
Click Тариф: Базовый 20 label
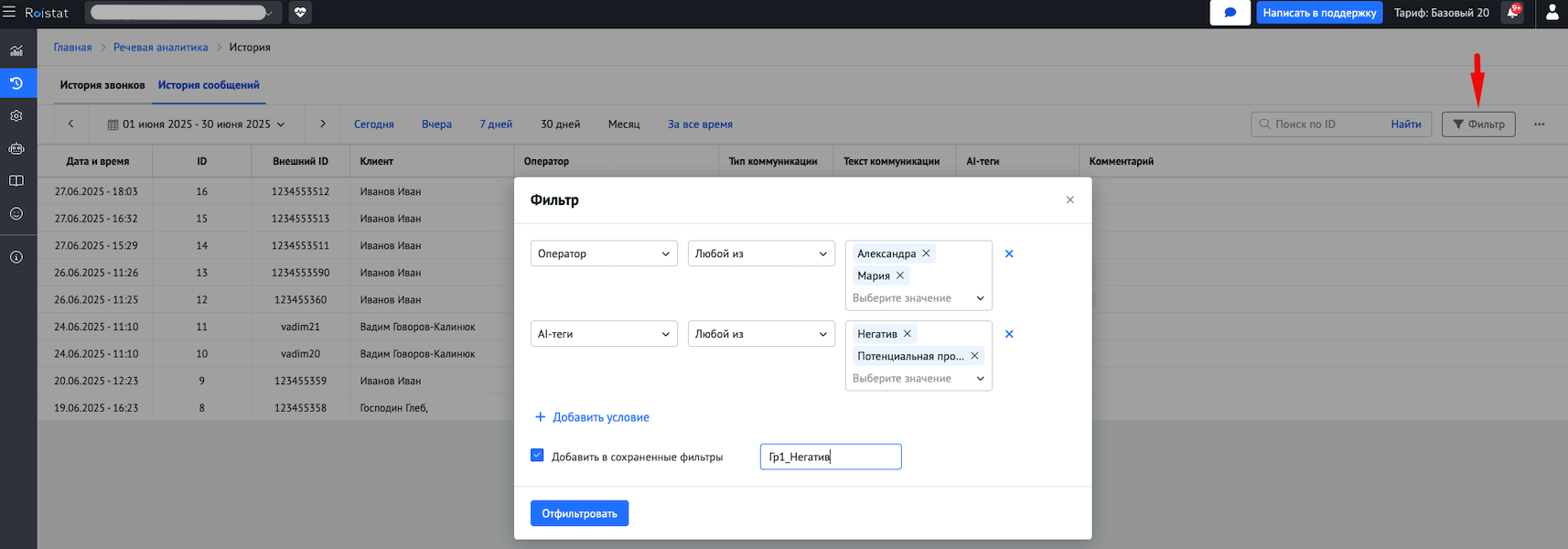pyautogui.click(x=1442, y=13)
